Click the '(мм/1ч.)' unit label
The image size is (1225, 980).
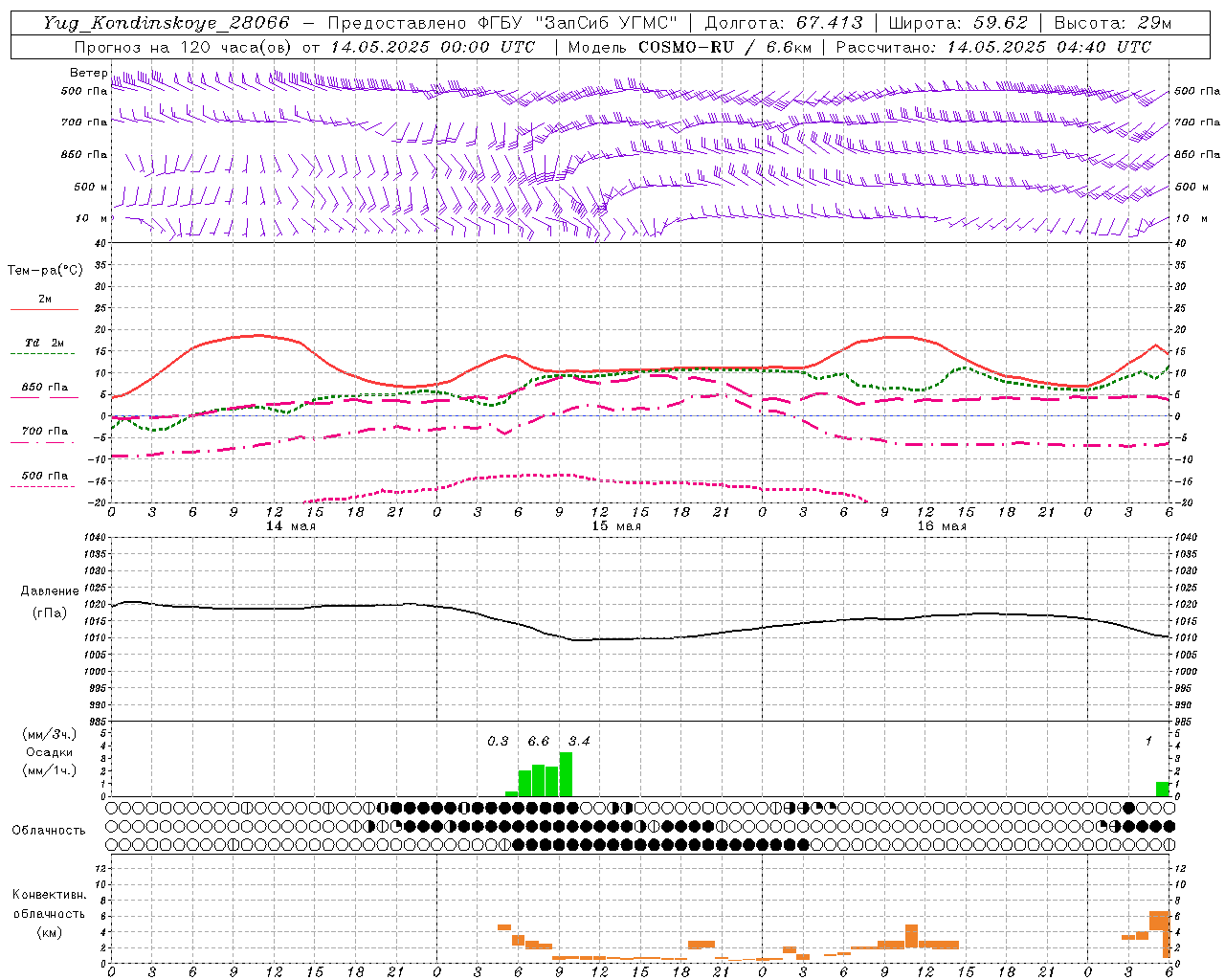(x=50, y=770)
